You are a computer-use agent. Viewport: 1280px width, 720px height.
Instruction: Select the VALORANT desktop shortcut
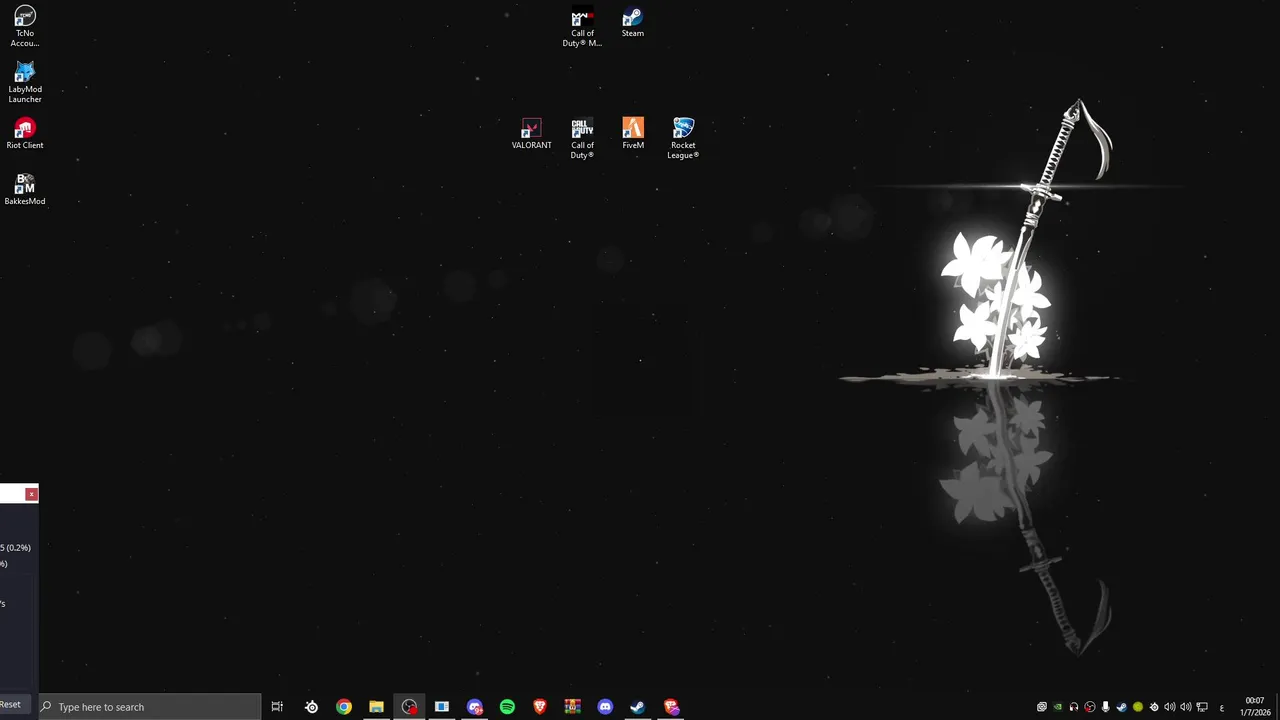tap(531, 134)
